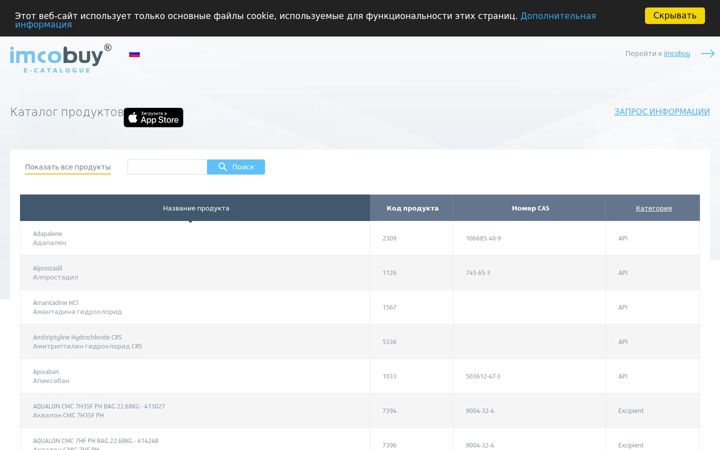Click the Russian flag language icon
Screen dimensions: 720x450
tap(134, 54)
